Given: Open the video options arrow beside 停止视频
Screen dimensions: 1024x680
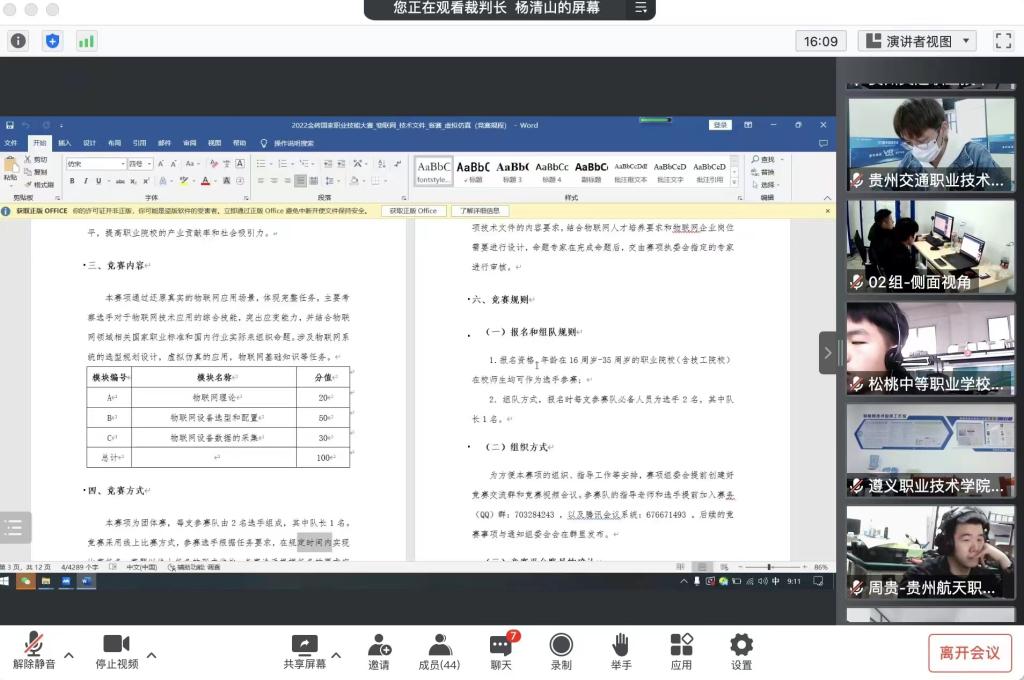Looking at the screenshot, I should (152, 655).
